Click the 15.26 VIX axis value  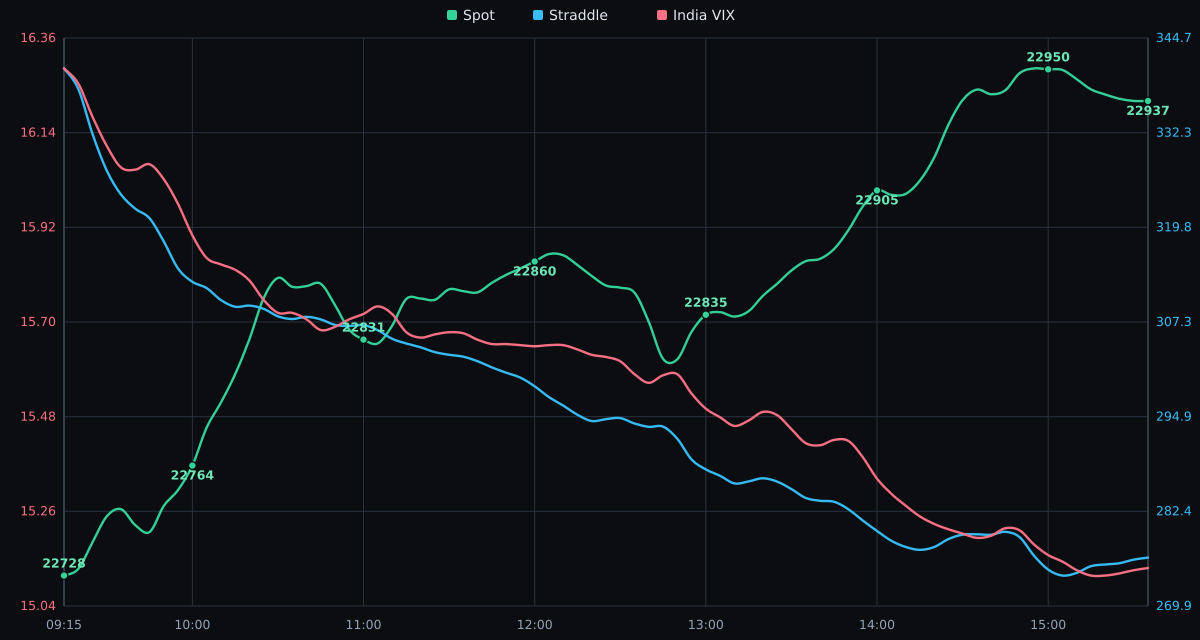[38, 511]
